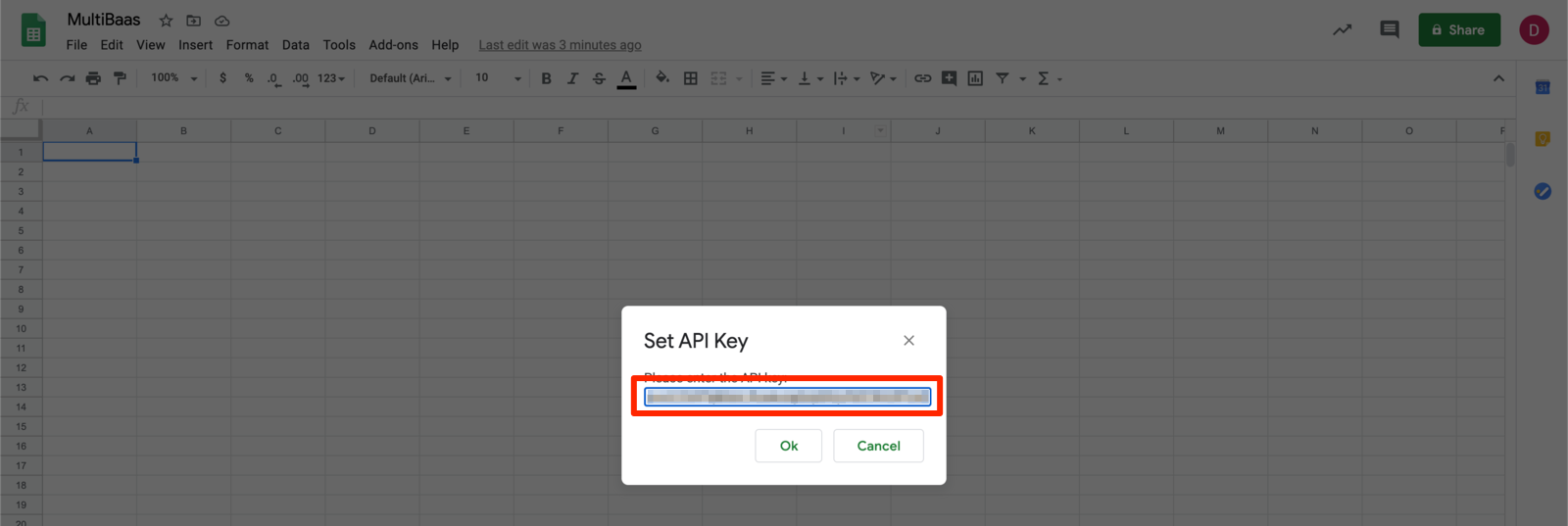Open the text color picker
Viewport: 1568px width, 526px height.
[626, 78]
